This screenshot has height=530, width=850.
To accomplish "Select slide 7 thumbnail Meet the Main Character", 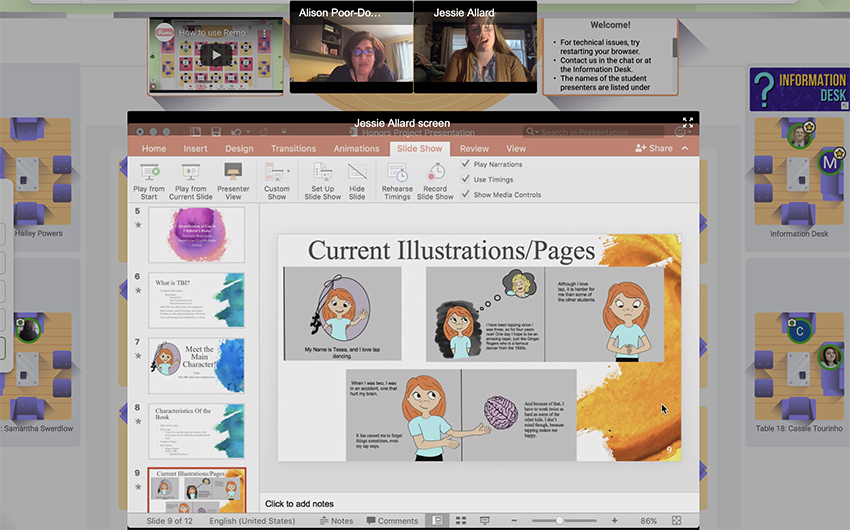I will click(196, 365).
